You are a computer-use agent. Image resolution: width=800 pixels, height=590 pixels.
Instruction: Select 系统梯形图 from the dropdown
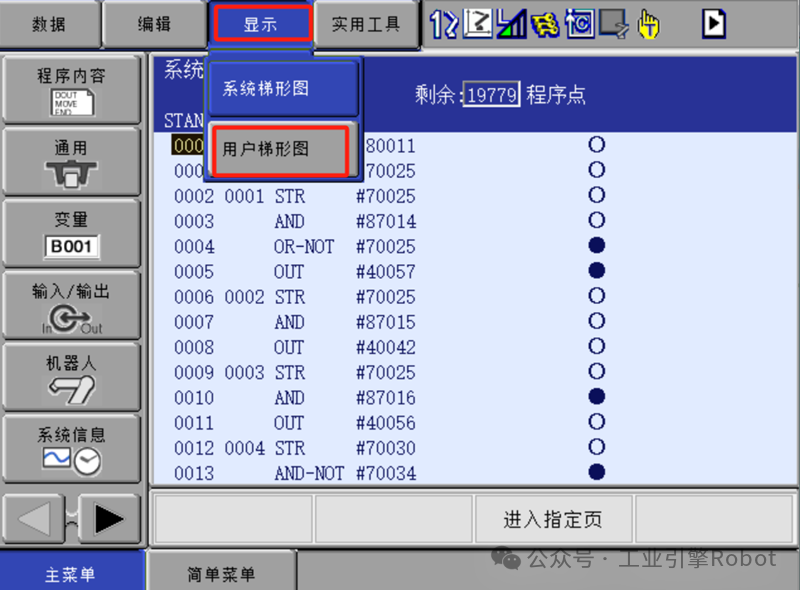tap(283, 88)
